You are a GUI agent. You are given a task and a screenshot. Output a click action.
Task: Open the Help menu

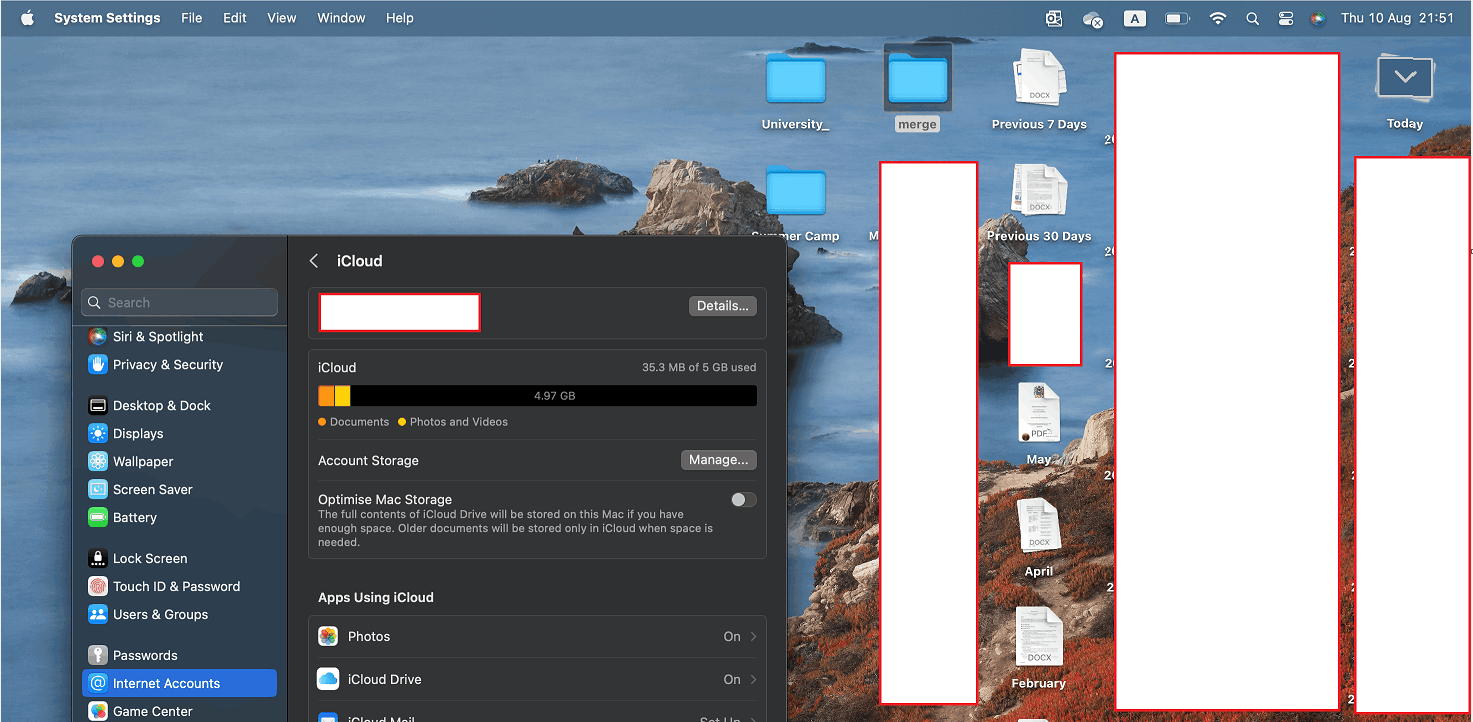(400, 18)
